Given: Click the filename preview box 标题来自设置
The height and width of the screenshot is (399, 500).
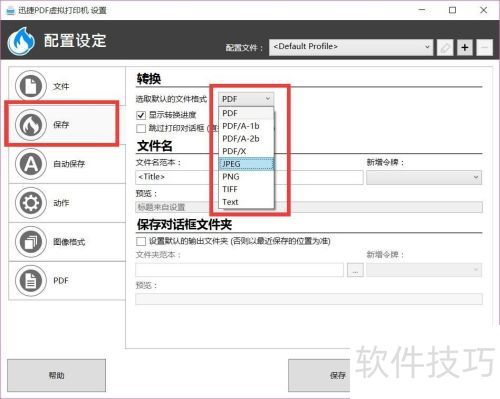Looking at the screenshot, I should pos(309,207).
